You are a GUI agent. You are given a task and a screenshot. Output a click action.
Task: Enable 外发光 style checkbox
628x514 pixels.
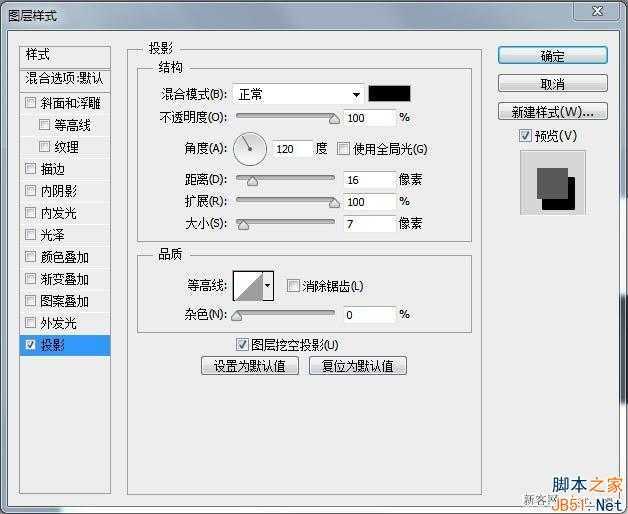tap(31, 322)
